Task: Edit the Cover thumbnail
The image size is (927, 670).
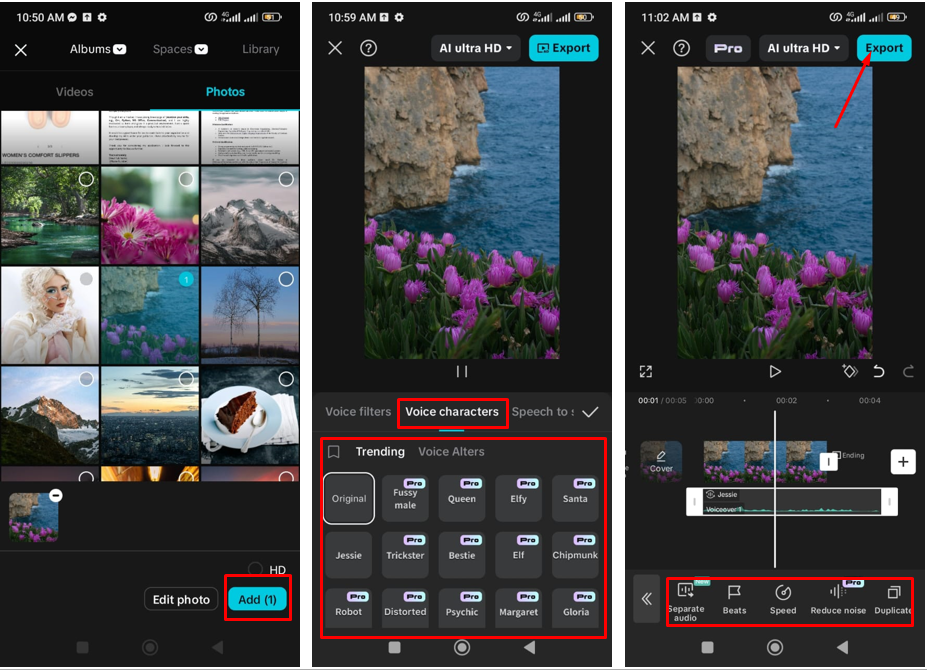Action: click(661, 461)
